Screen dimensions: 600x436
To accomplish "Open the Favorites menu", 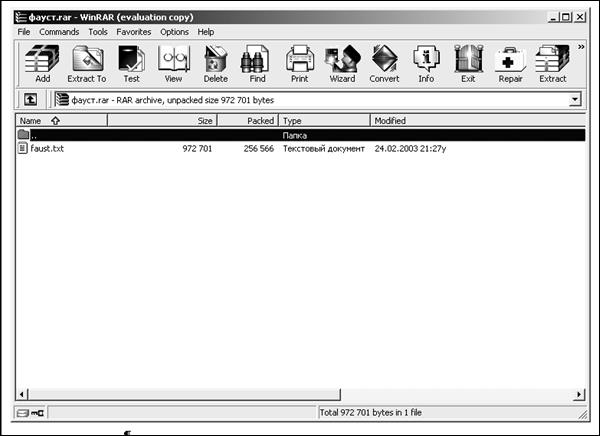I will [134, 32].
